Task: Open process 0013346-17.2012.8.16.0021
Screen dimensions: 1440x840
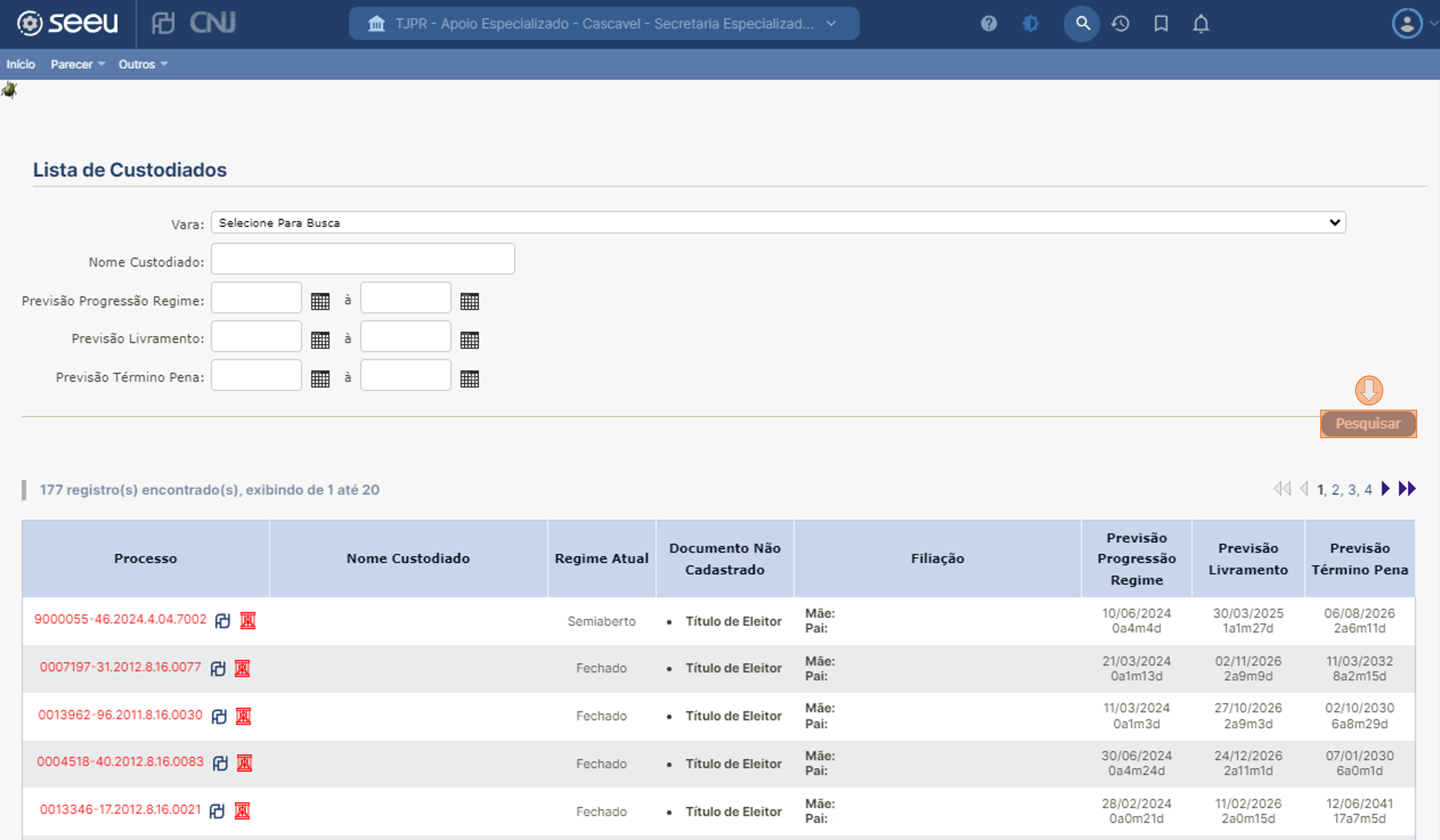Action: pyautogui.click(x=120, y=810)
